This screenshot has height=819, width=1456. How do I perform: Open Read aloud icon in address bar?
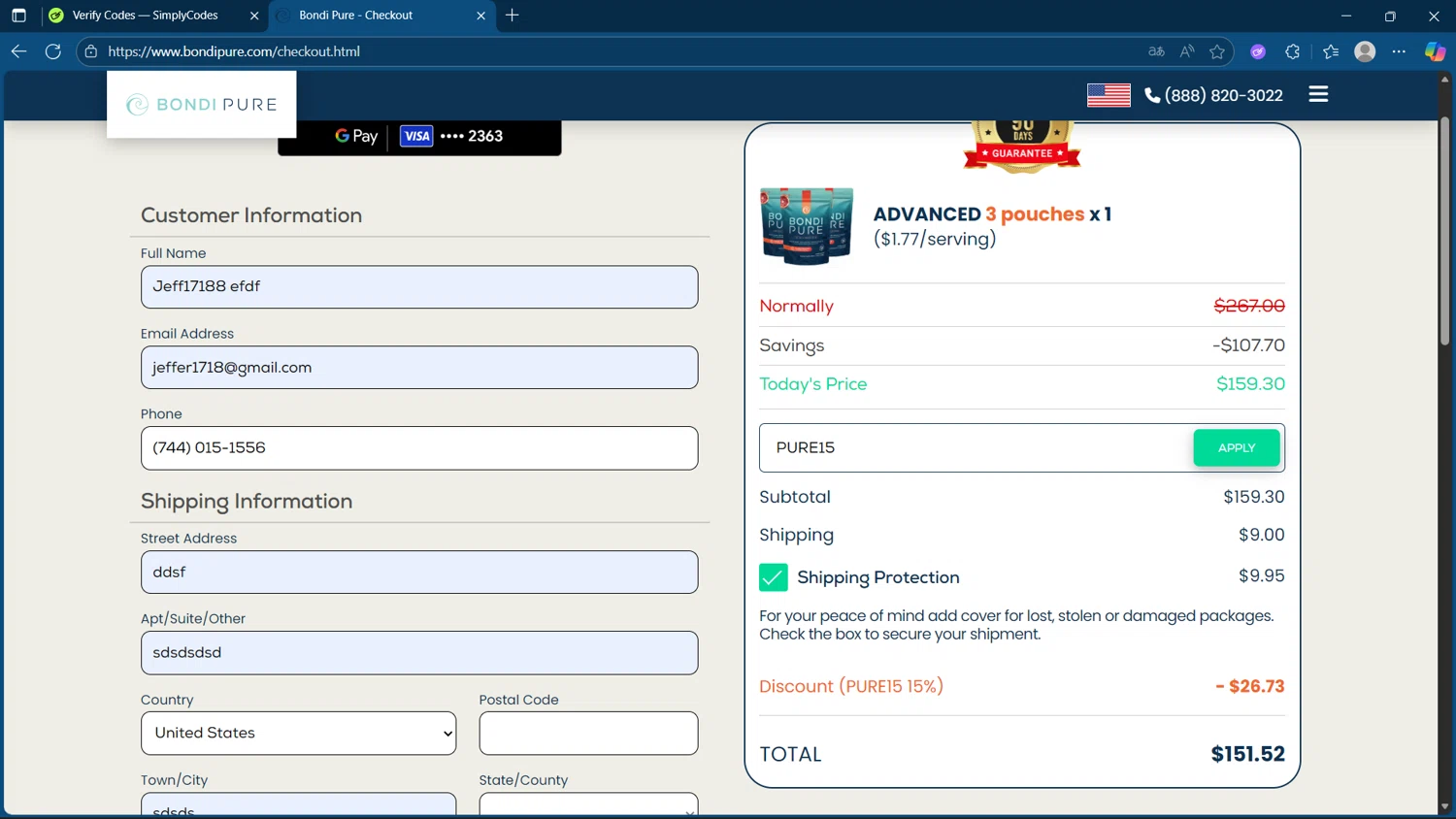[1187, 51]
